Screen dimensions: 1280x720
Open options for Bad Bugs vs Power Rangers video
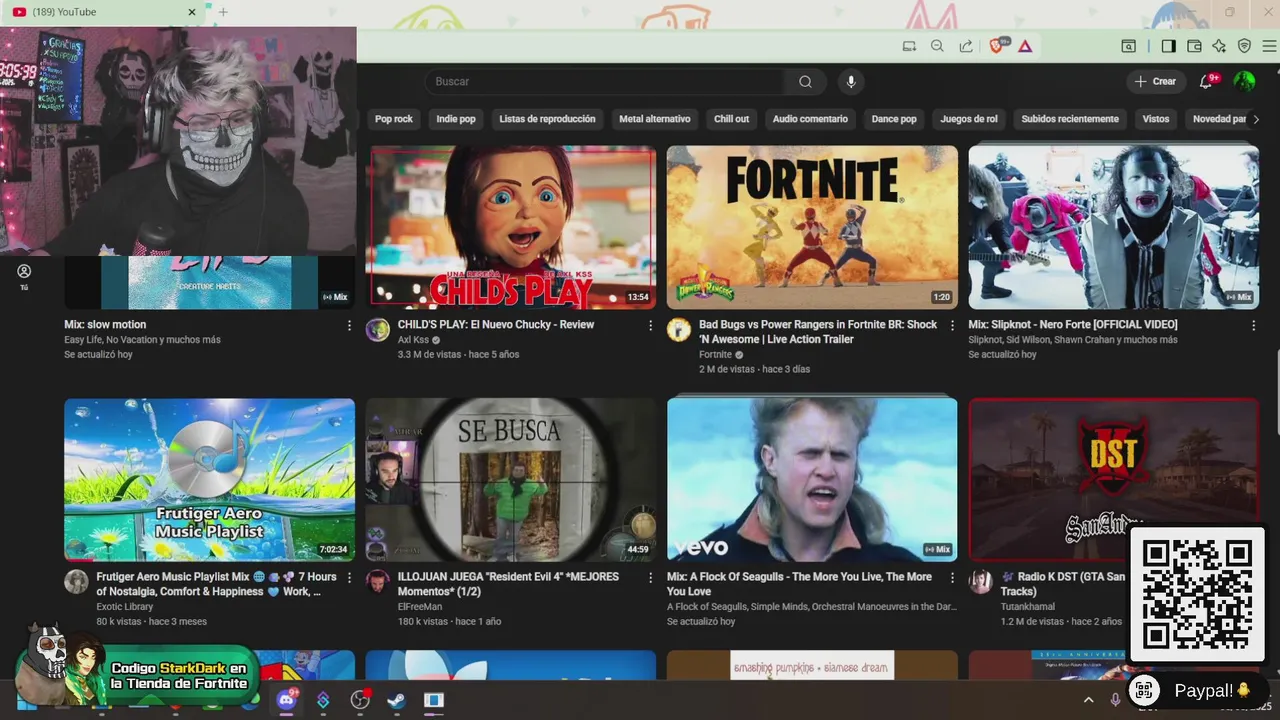pos(952,325)
